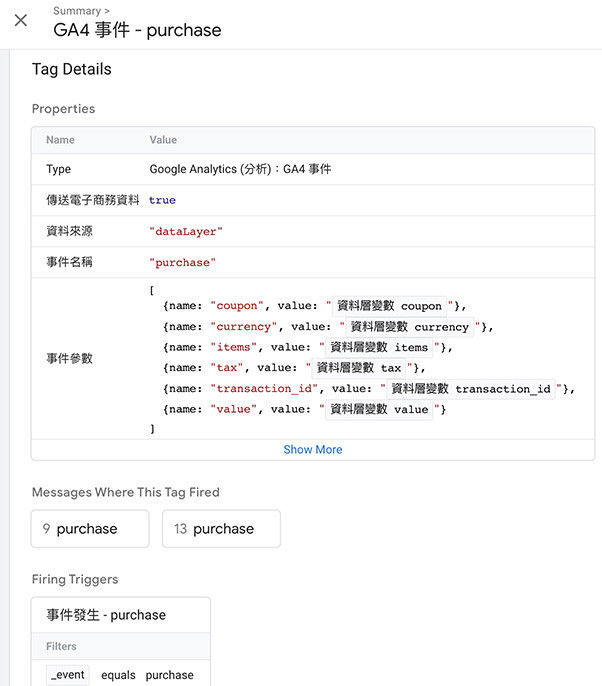602x686 pixels.
Task: Click the "coupon" parameter name
Action: coord(237,306)
